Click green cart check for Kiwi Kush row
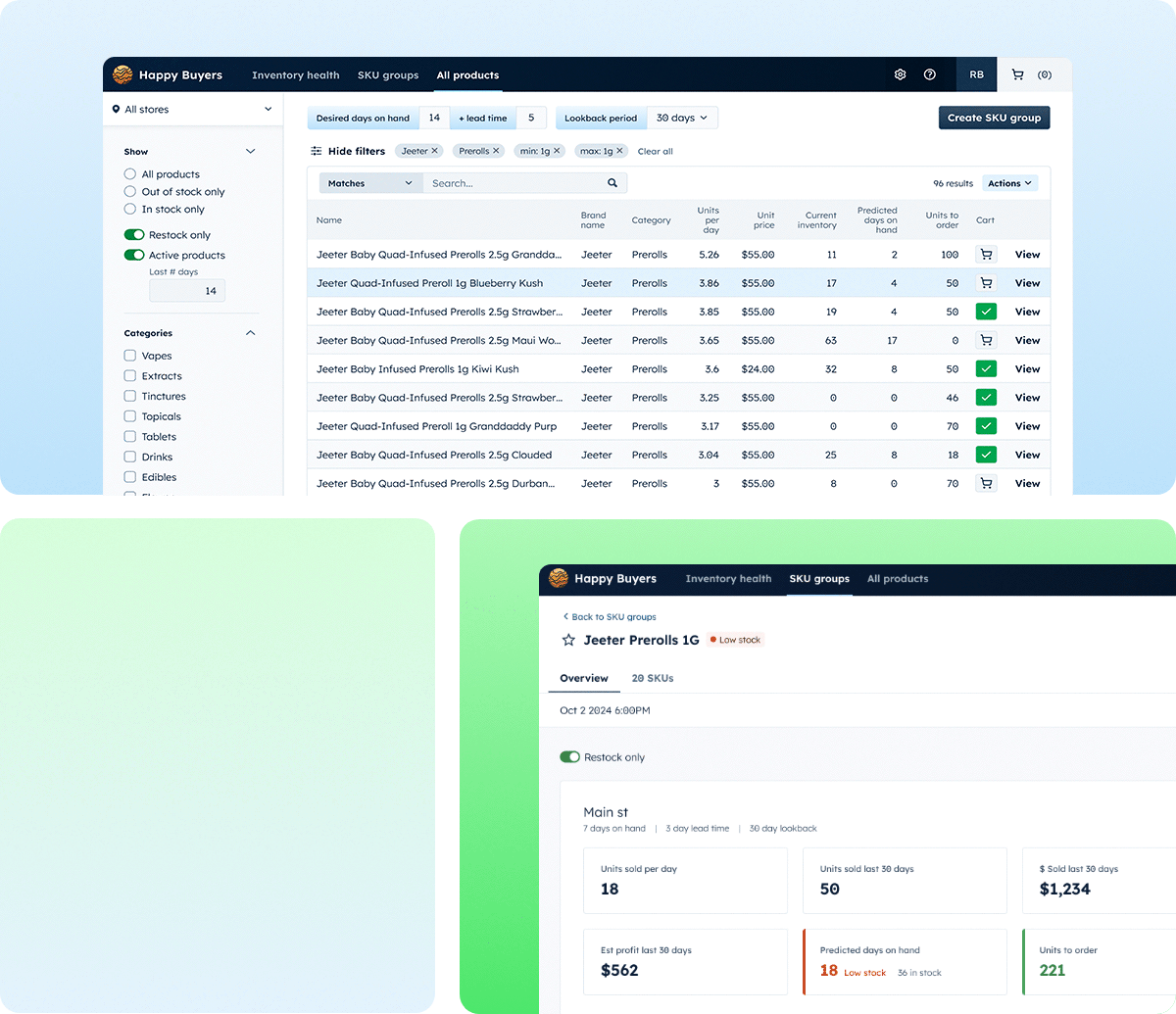Viewport: 1176px width, 1014px height. click(x=986, y=369)
